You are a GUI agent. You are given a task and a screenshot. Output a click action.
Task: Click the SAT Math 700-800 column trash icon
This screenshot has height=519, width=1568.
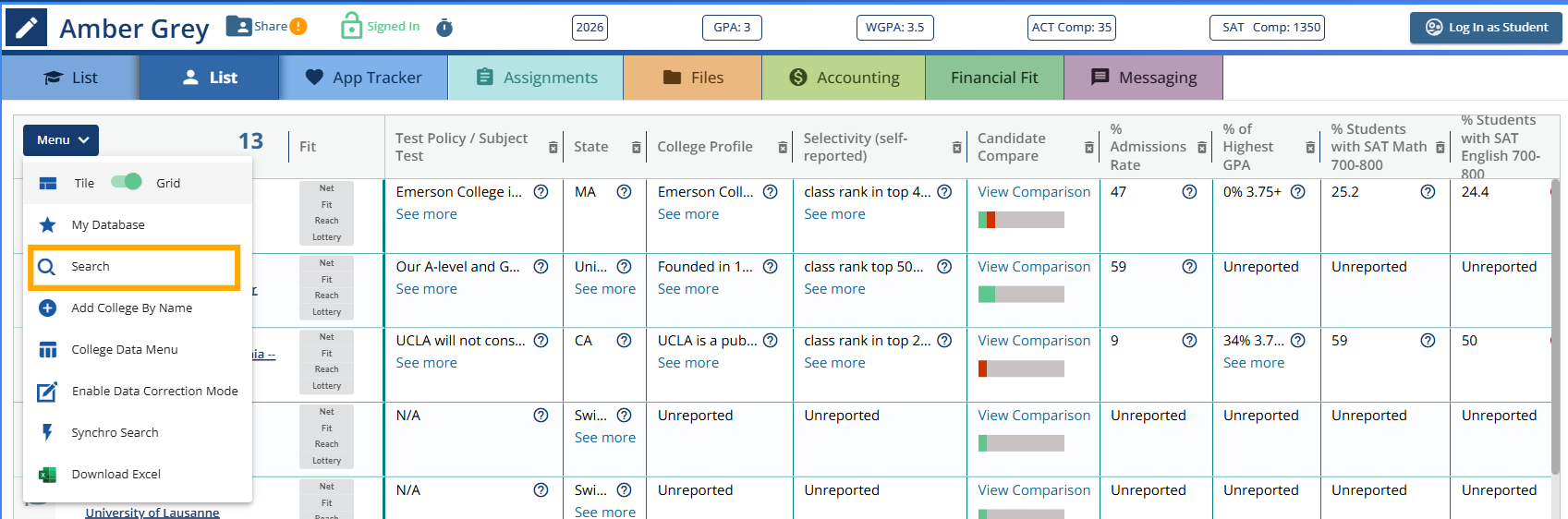(1440, 147)
